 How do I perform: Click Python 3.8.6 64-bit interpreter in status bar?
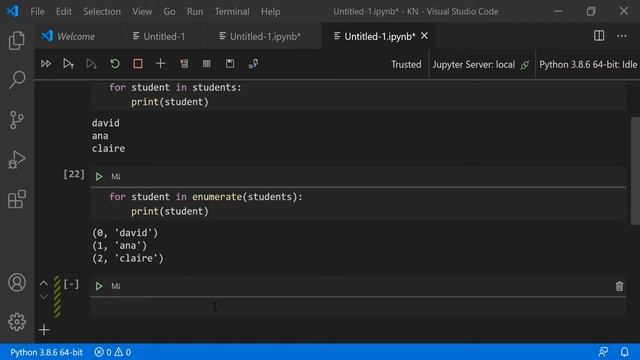[46, 352]
